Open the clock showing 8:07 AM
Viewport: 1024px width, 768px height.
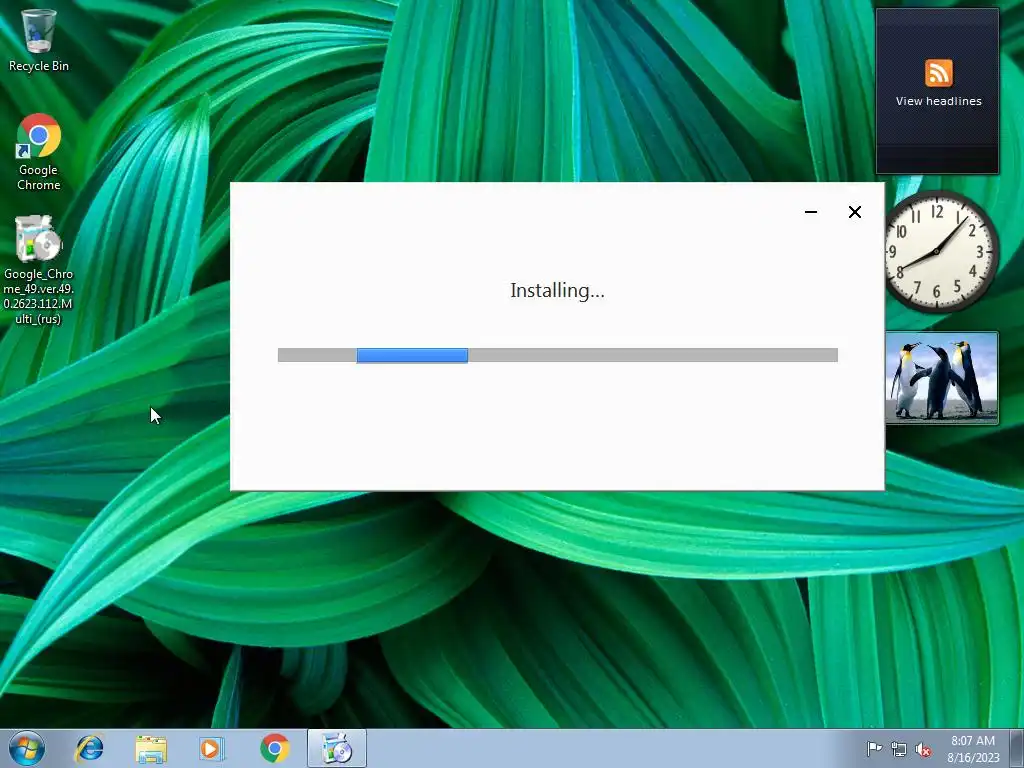click(973, 748)
